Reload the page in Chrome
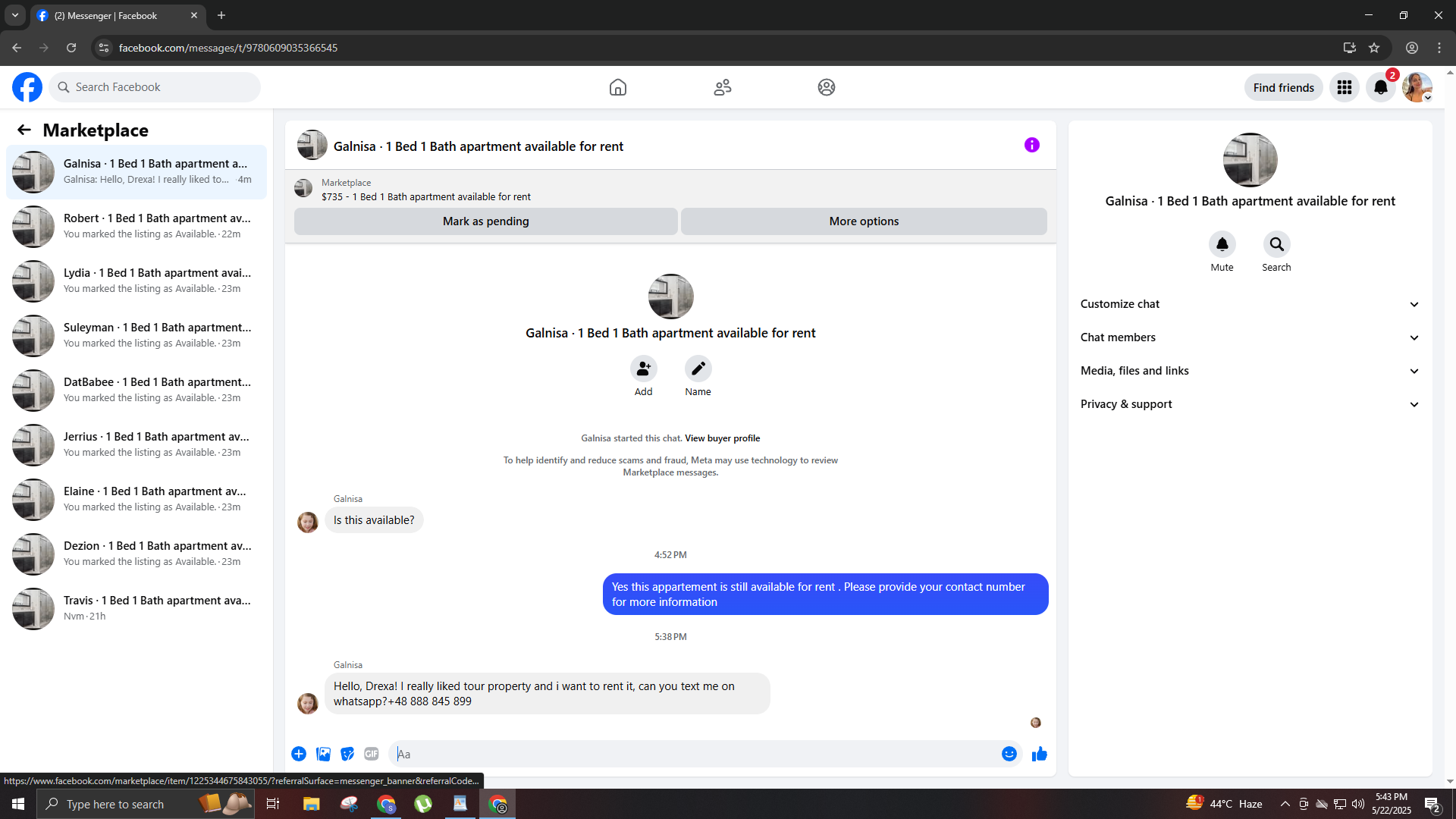Screen dimensions: 1456x819 71,48
